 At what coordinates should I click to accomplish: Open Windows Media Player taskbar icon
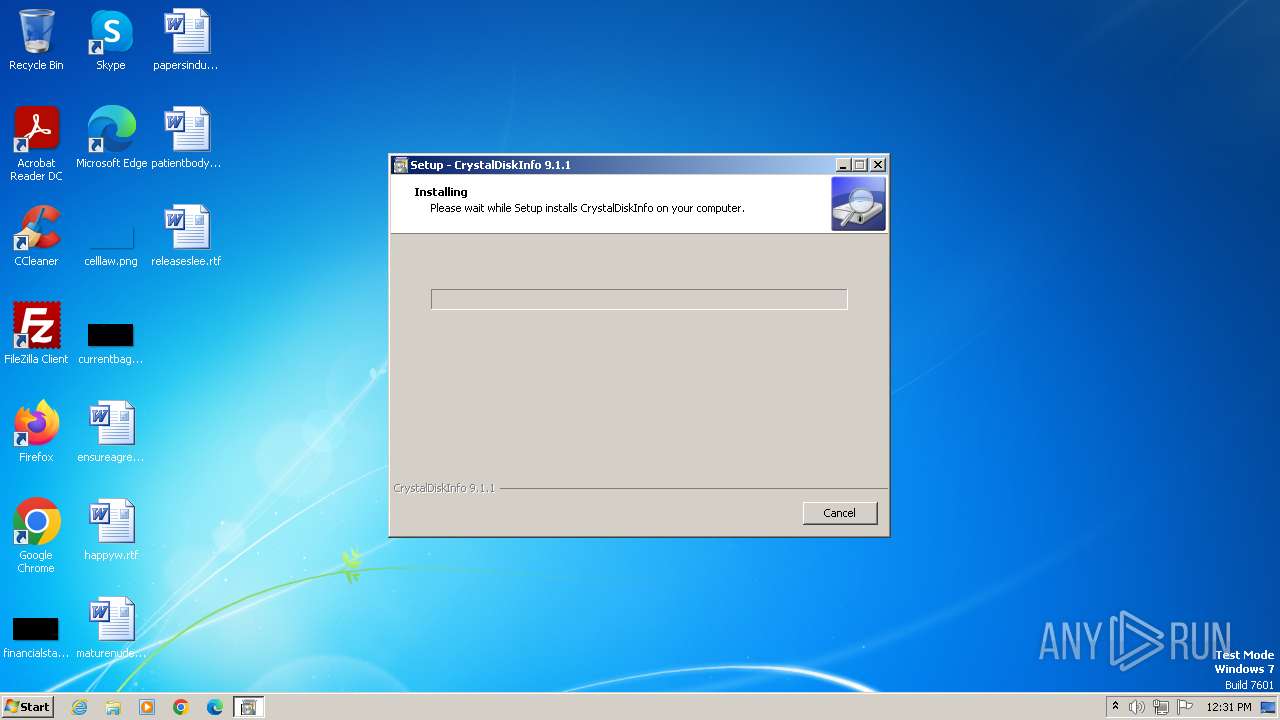tap(147, 707)
